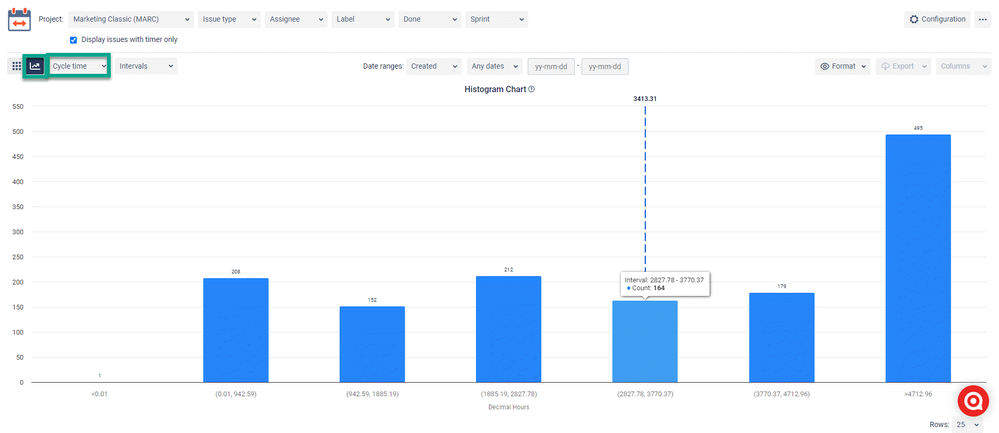Click the bar labeled 208
The width and height of the screenshot is (999, 433).
click(x=236, y=330)
